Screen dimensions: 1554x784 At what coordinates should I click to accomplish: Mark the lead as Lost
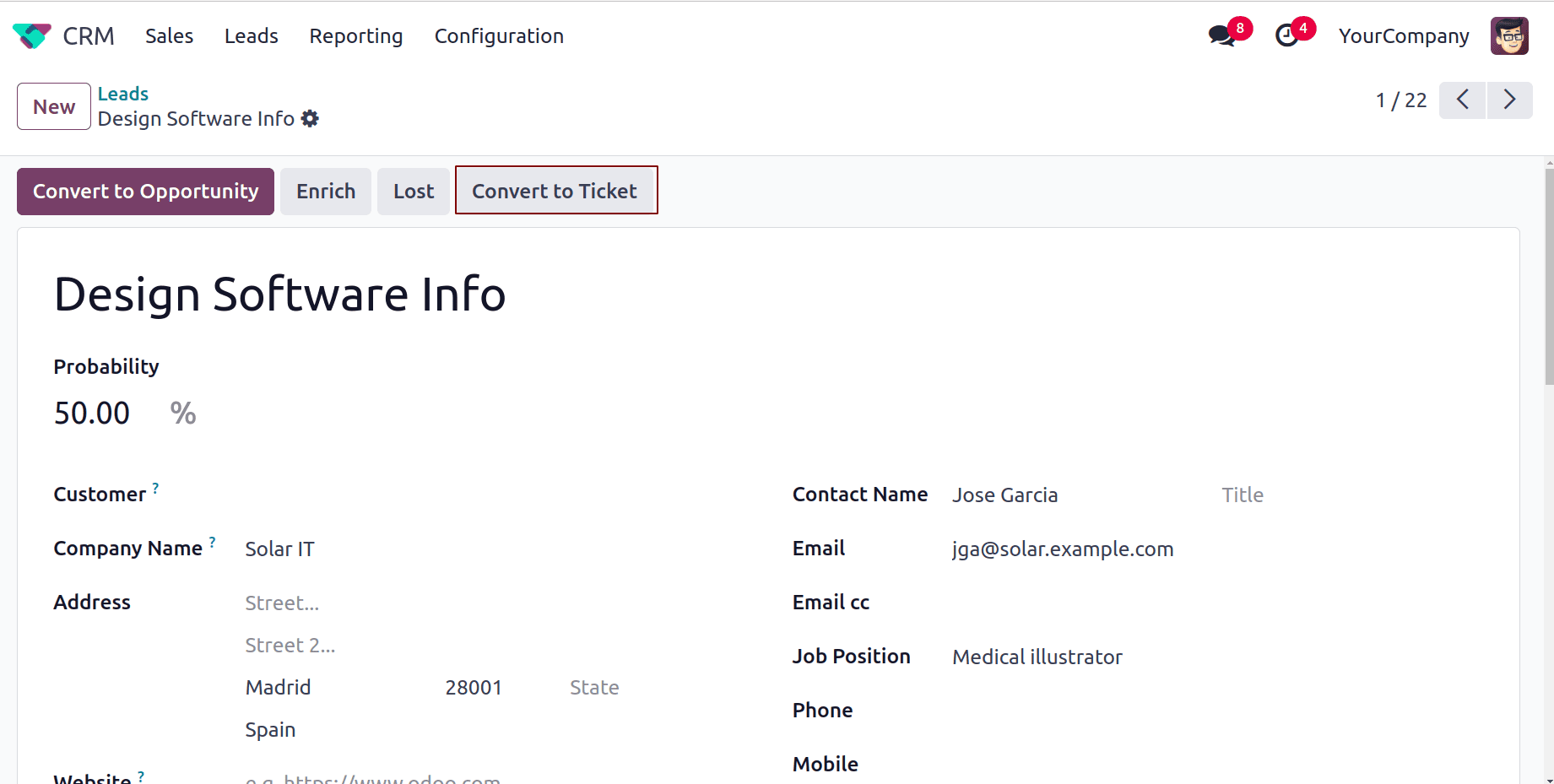point(413,191)
